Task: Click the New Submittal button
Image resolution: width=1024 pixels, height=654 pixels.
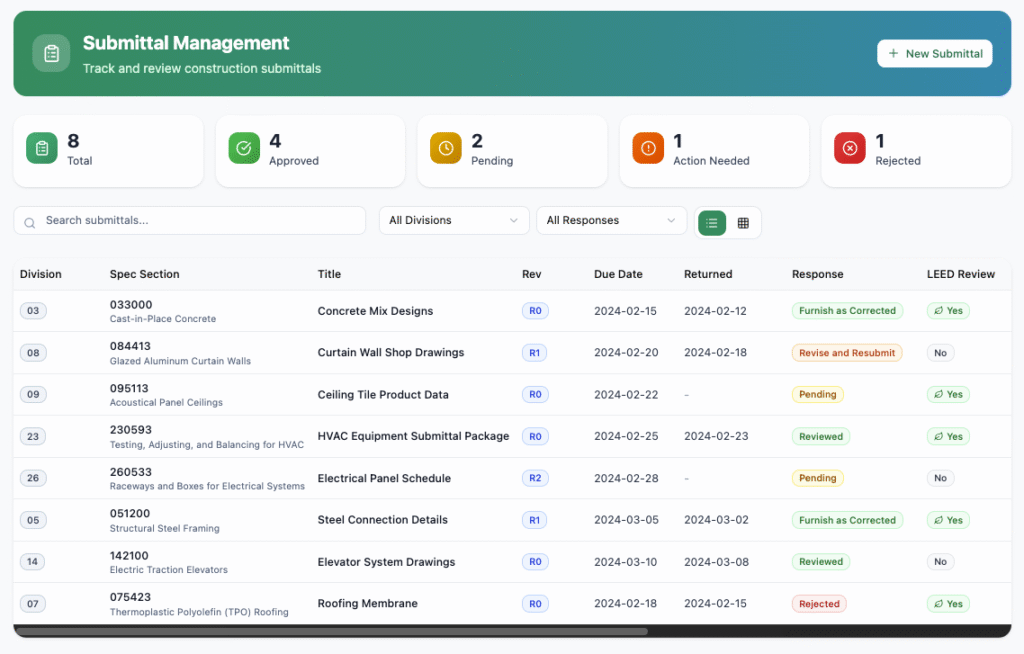Action: tap(934, 54)
